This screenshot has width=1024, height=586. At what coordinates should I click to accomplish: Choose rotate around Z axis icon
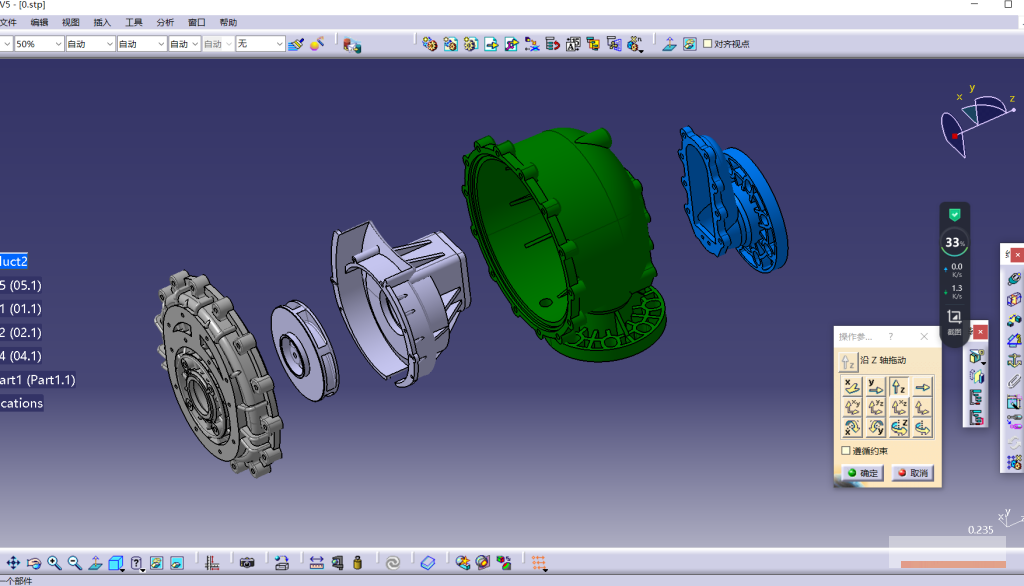(x=899, y=427)
